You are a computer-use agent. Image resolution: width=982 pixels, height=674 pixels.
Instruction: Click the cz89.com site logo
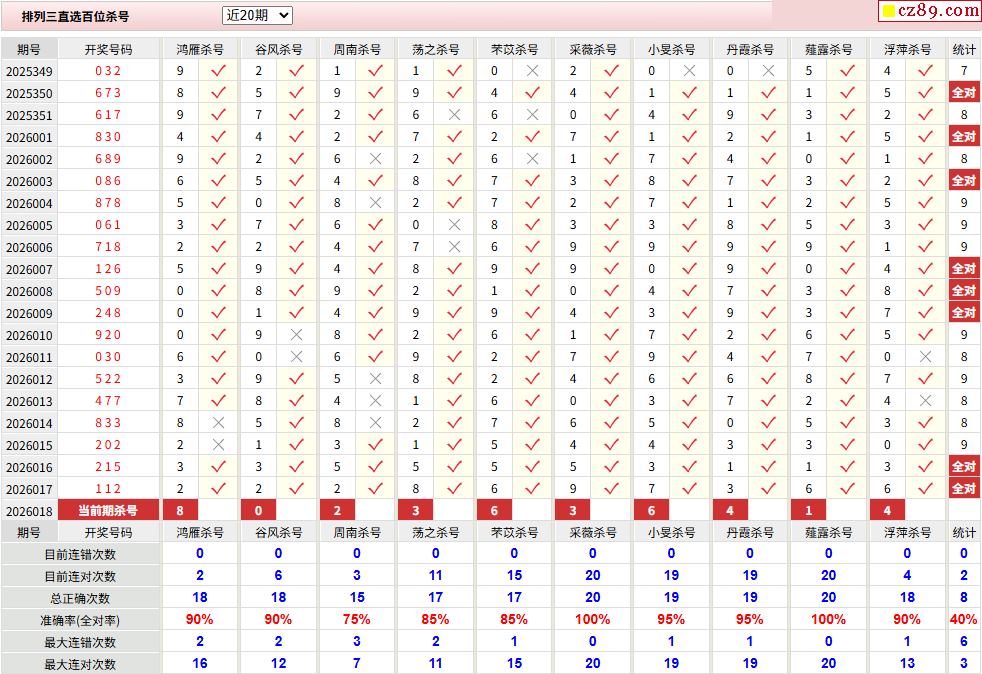930,11
